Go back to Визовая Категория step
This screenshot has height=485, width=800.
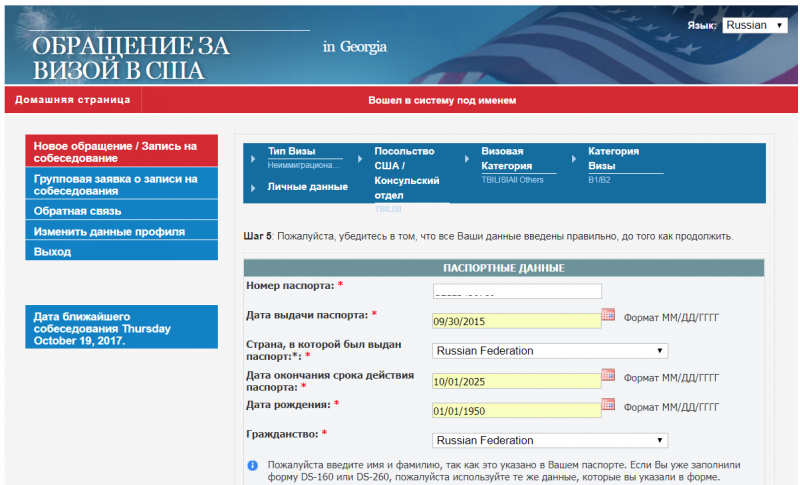pyautogui.click(x=507, y=159)
